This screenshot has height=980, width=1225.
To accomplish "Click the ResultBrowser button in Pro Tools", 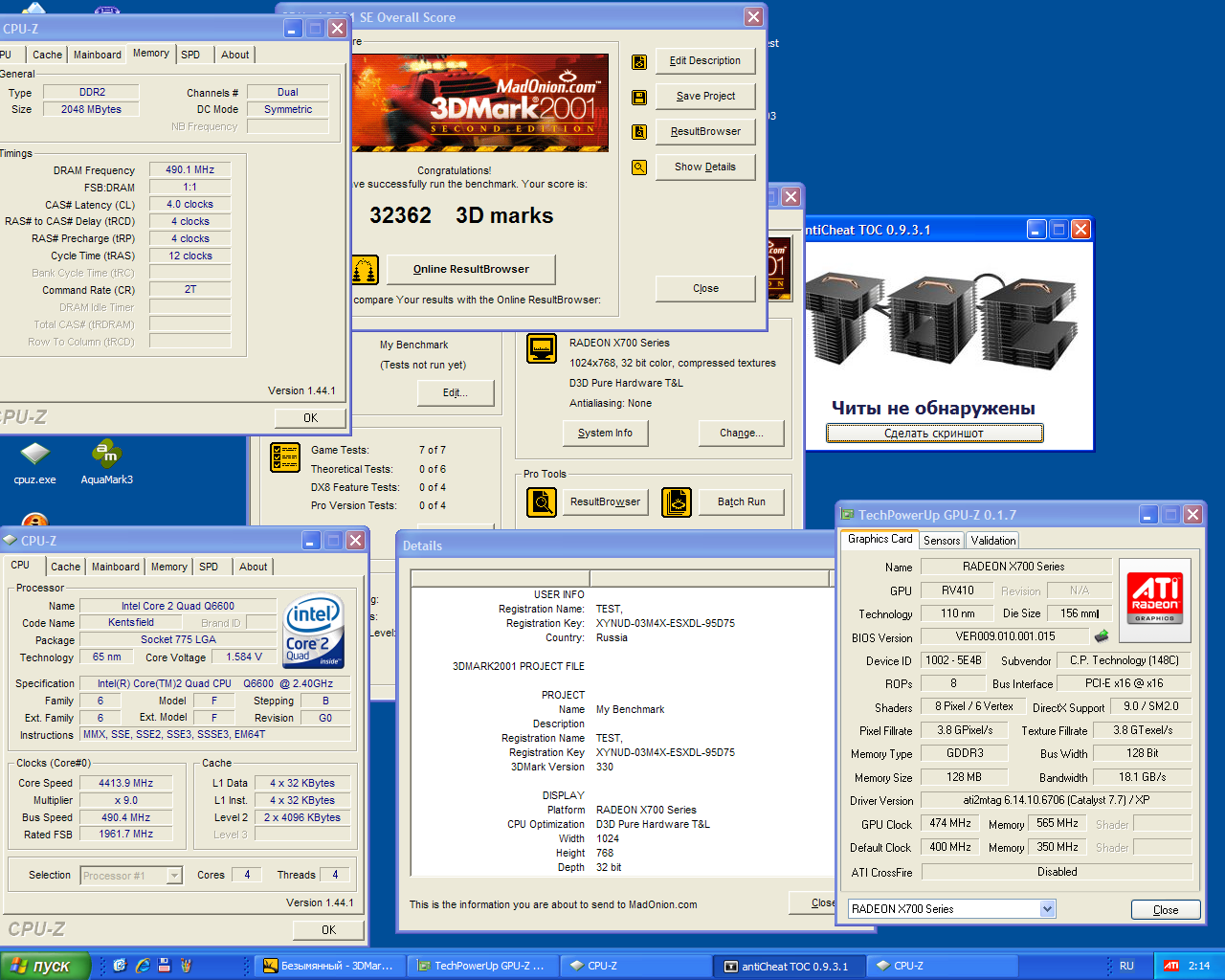I will 605,502.
